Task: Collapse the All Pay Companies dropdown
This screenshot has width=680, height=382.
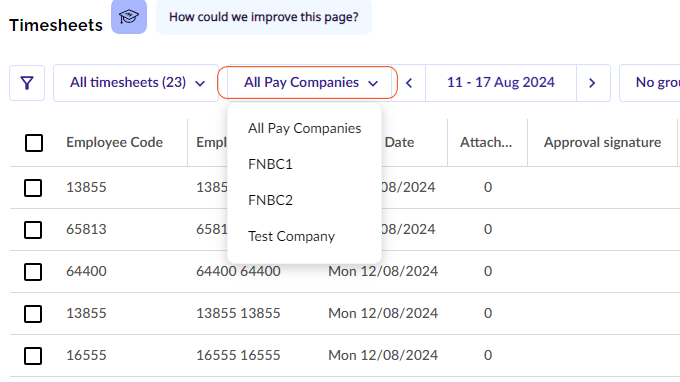Action: [307, 82]
